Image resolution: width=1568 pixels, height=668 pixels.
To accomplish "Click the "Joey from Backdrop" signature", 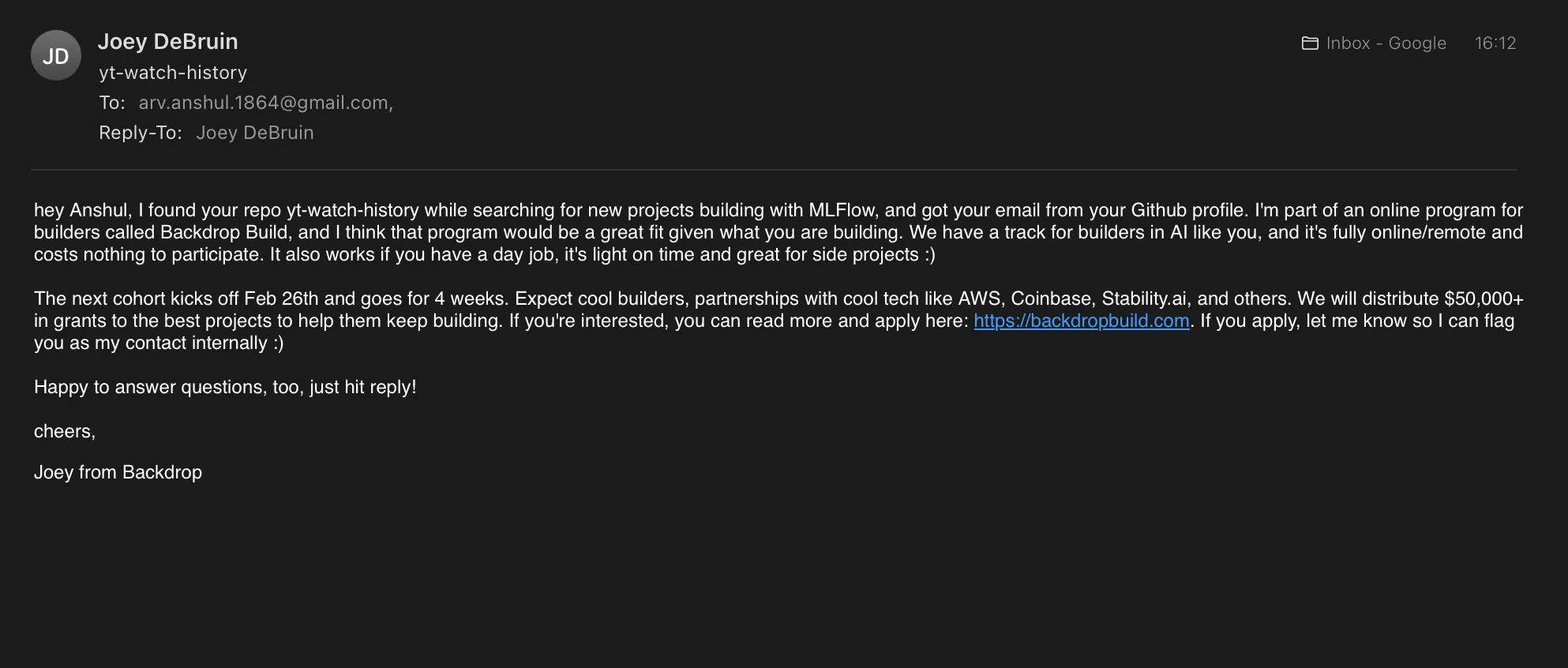I will (x=118, y=472).
